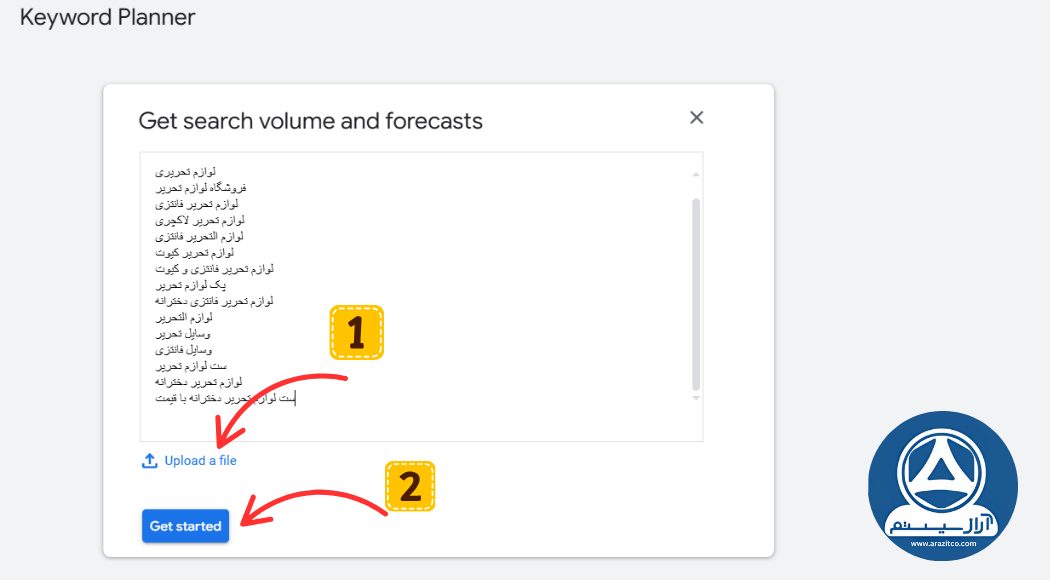
Task: Click the round blue Arazitco logo
Action: (x=942, y=486)
